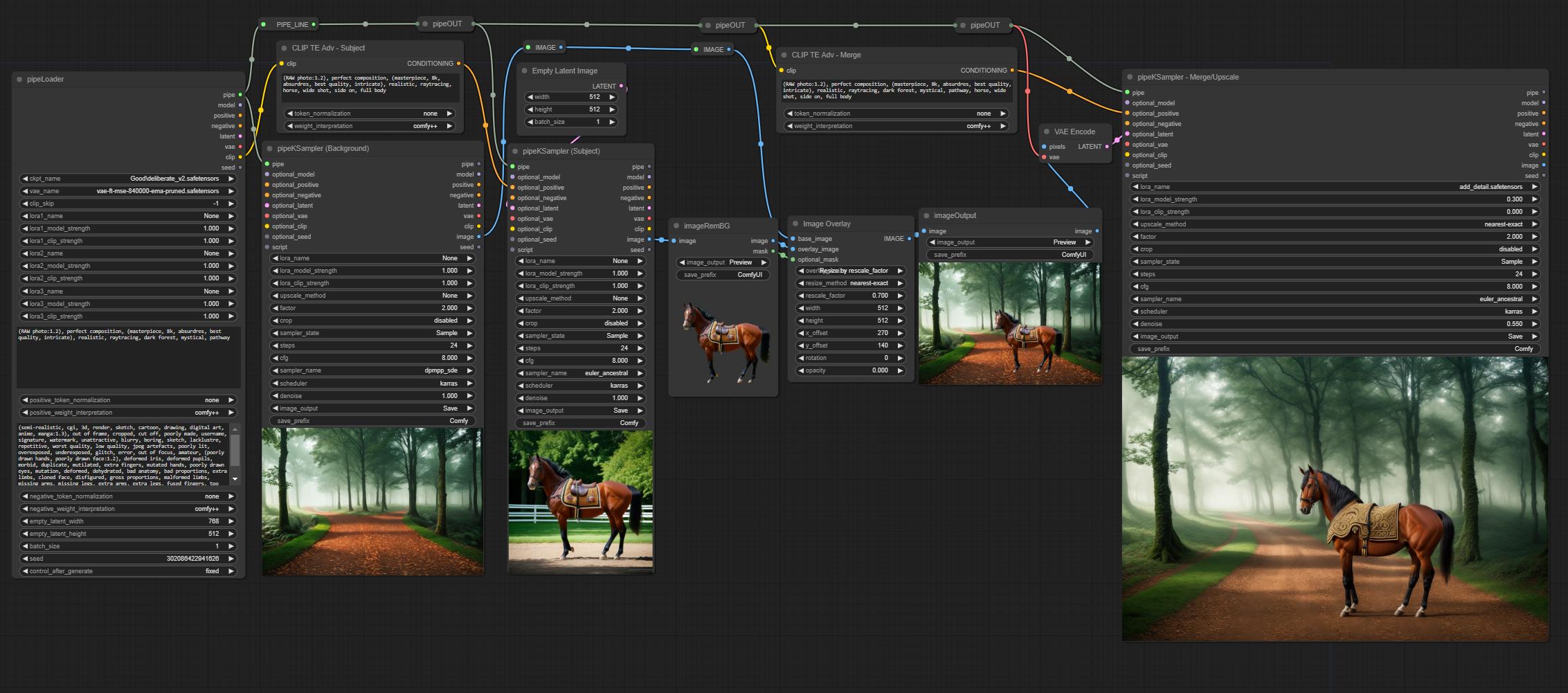
Task: Click the mask output port on imageRemBG
Action: pos(773,251)
